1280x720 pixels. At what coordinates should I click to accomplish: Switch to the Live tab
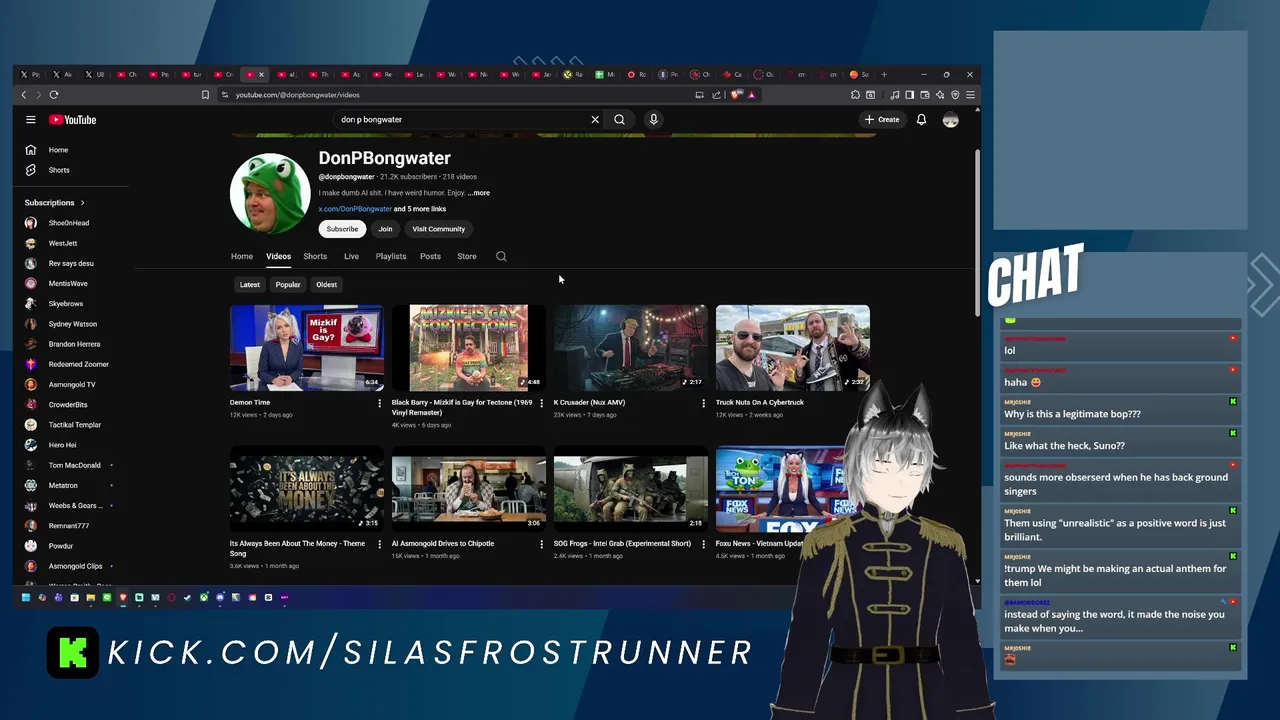click(351, 256)
